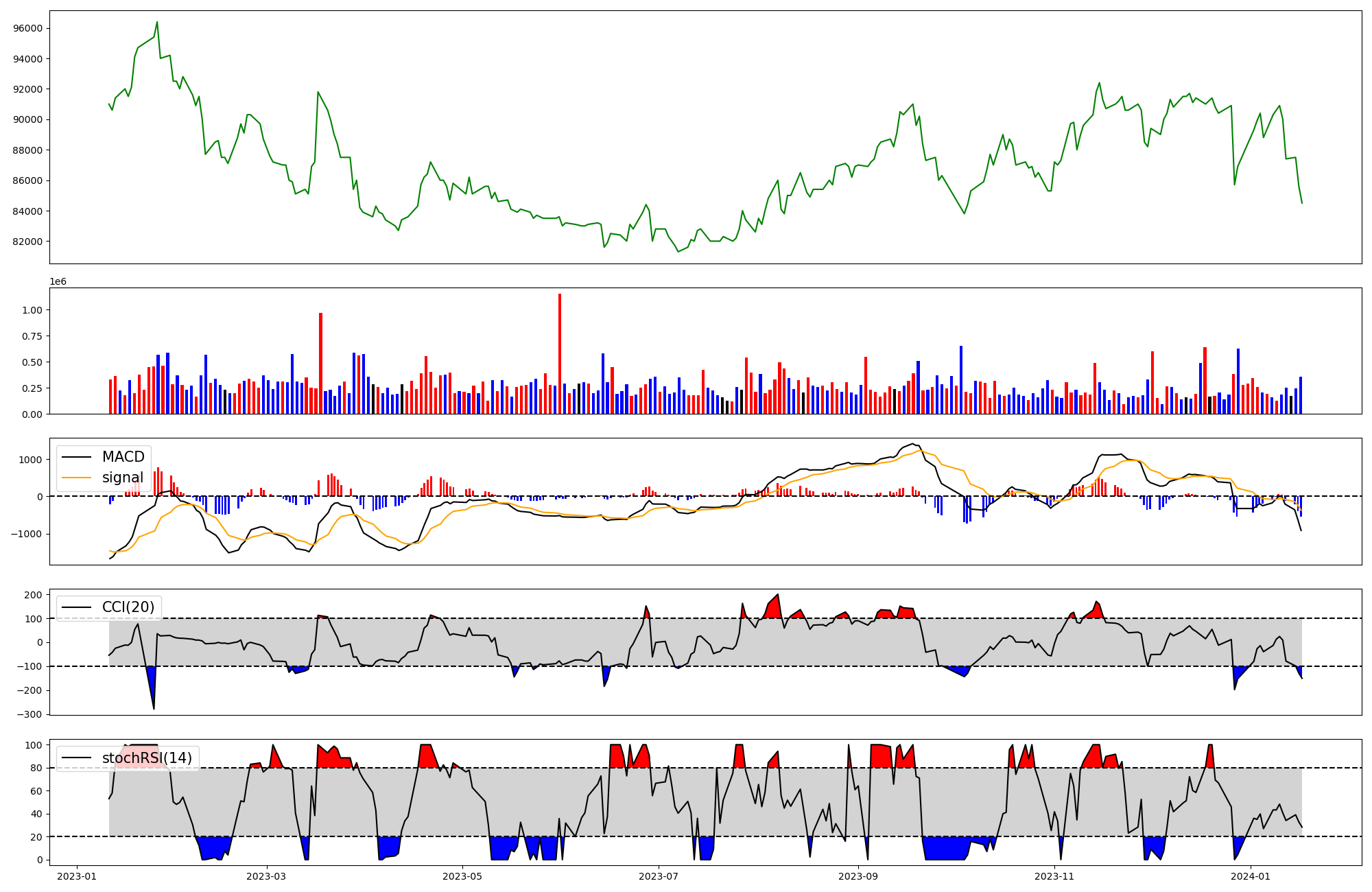The image size is (1372, 892).
Task: Select the 84000 price axis label
Action: pyautogui.click(x=28, y=211)
